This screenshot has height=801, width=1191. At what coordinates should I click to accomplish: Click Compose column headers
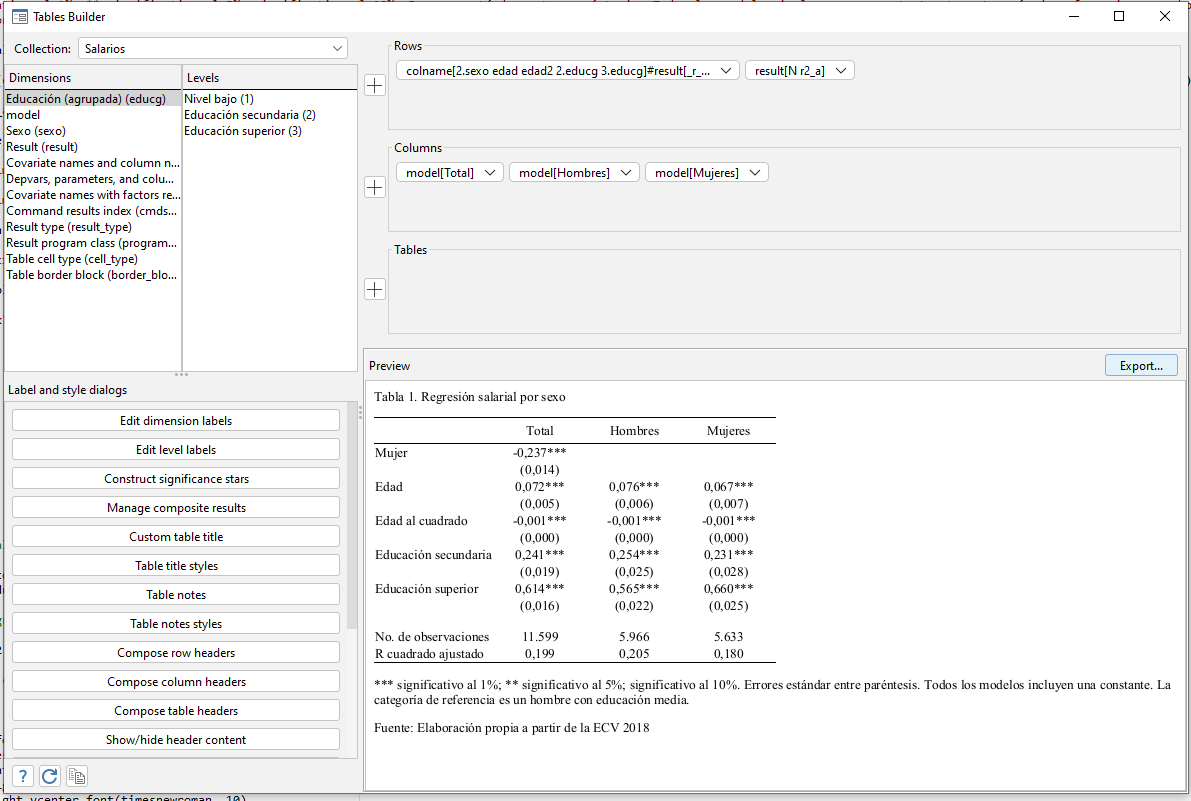point(175,681)
